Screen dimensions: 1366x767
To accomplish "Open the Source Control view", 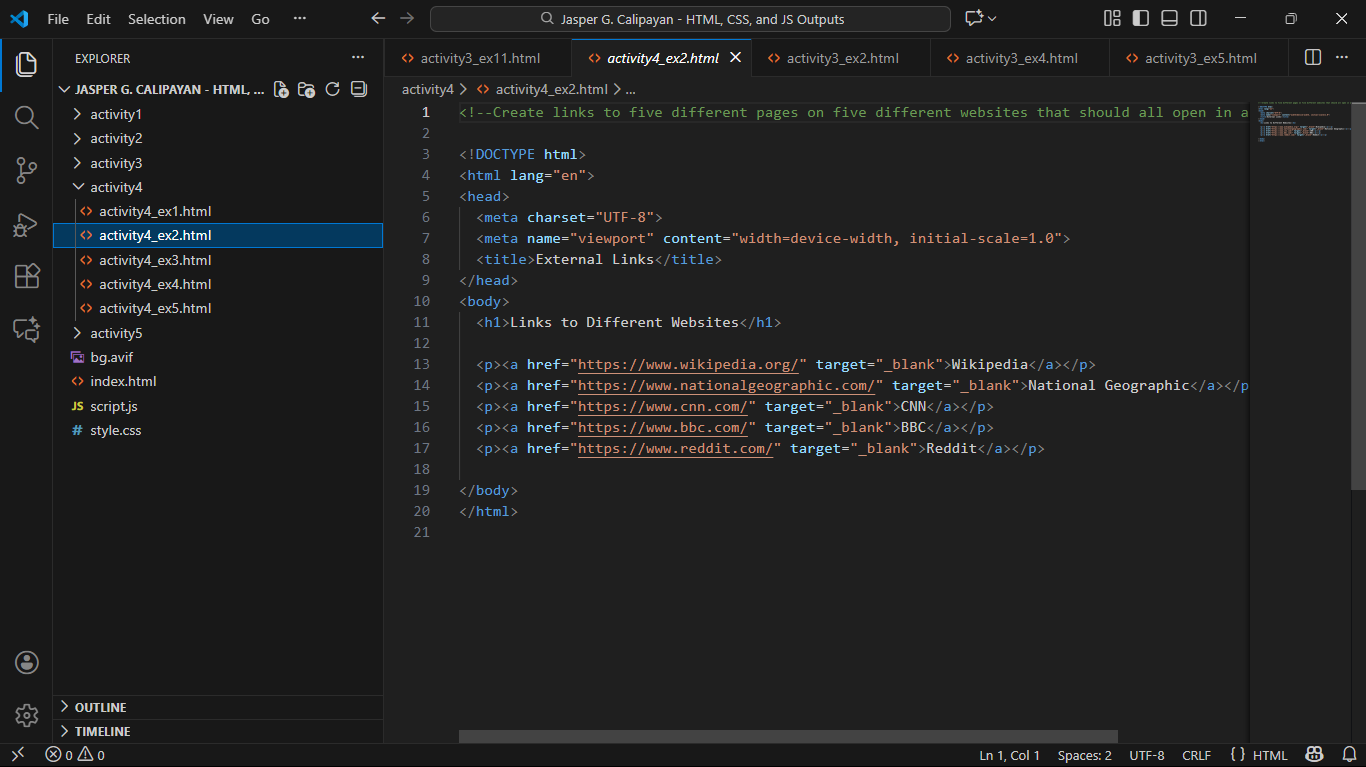I will point(27,171).
